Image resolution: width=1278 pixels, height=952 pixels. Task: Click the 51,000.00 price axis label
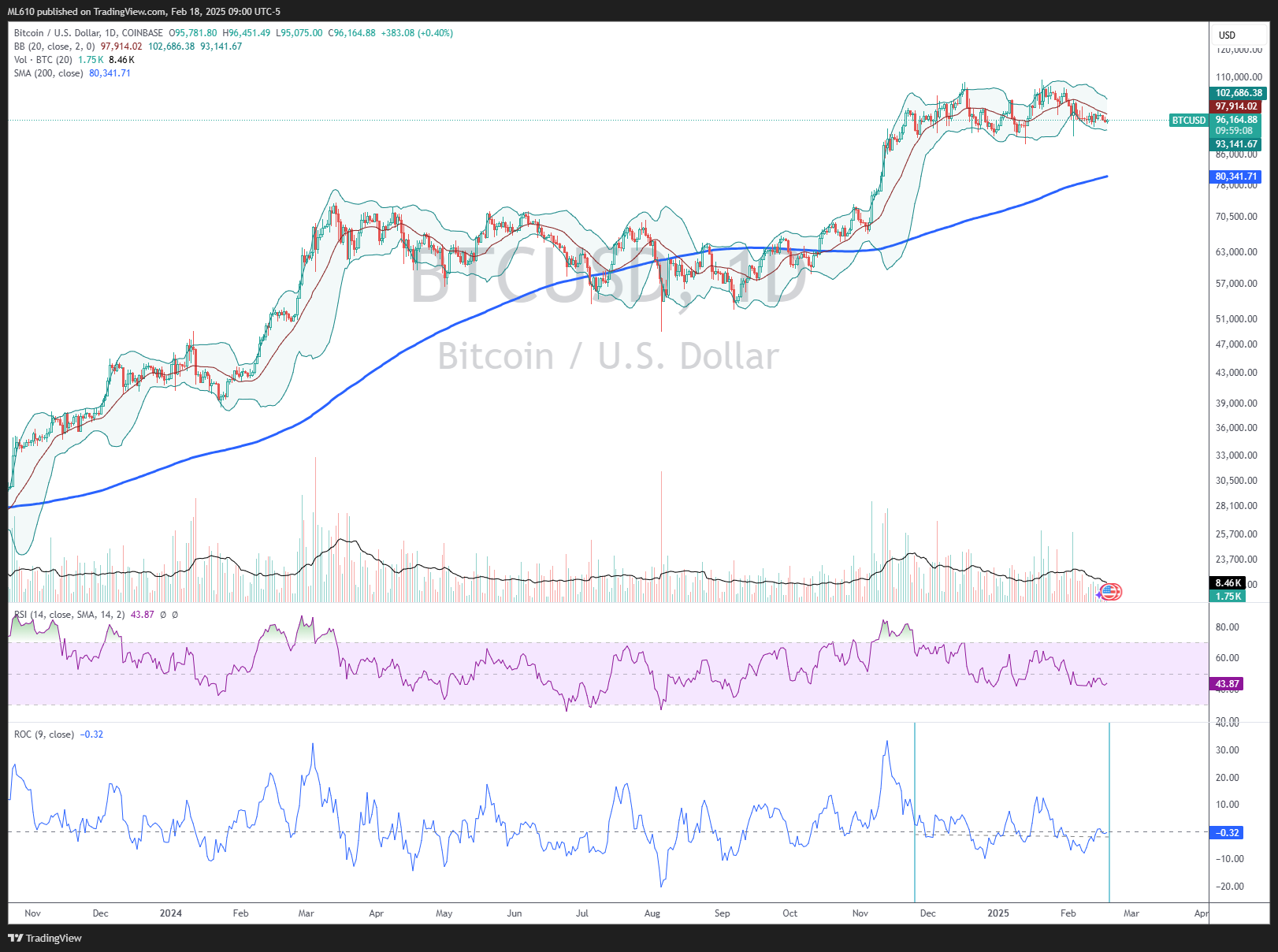click(1237, 319)
